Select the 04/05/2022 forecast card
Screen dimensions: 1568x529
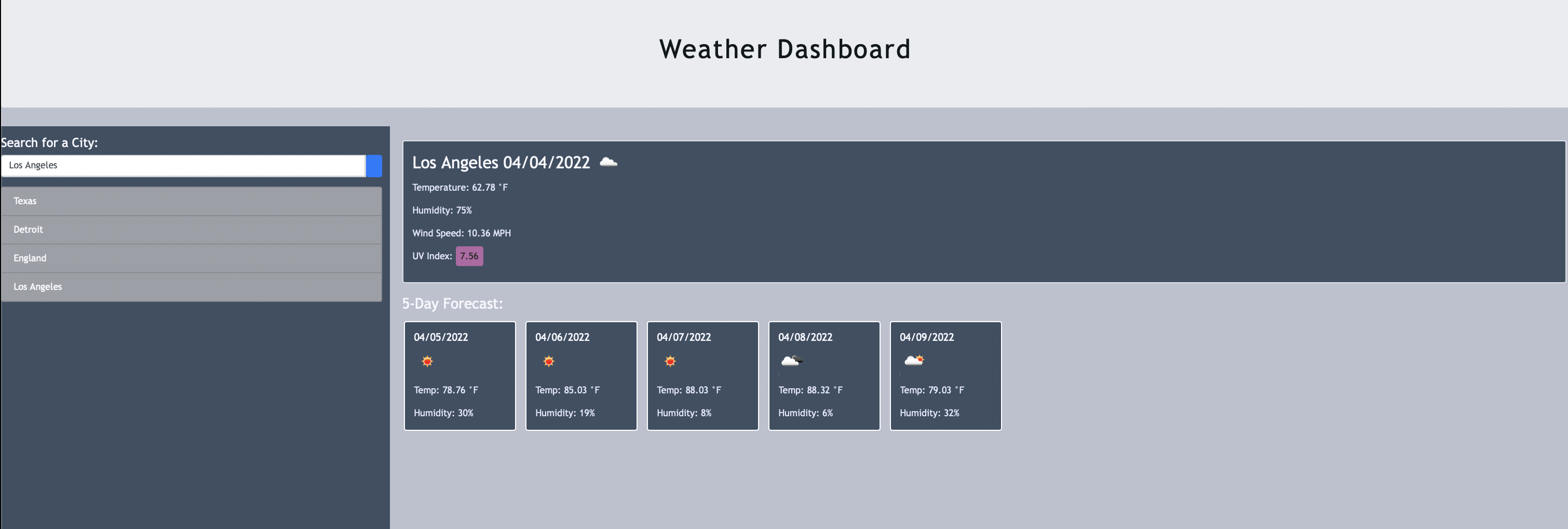coord(459,375)
